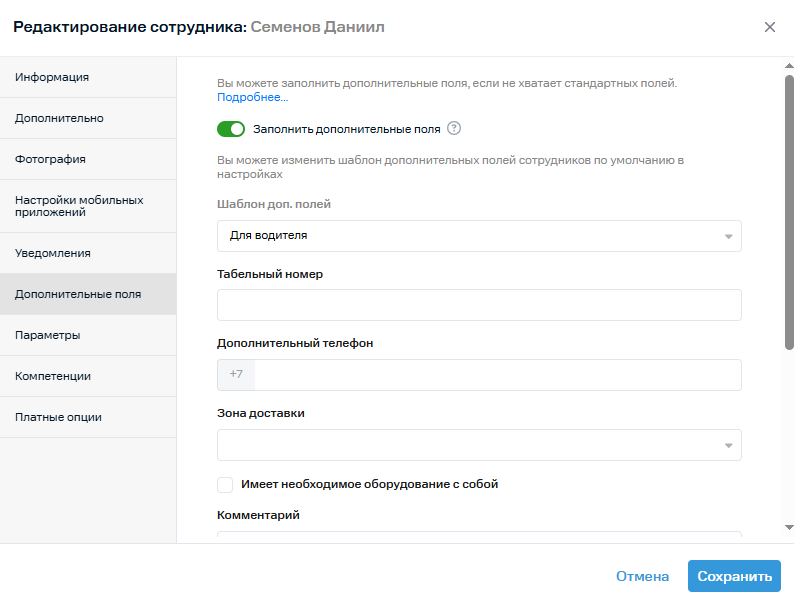Open the 'Параметры' tab
This screenshot has width=794, height=604.
click(88, 335)
